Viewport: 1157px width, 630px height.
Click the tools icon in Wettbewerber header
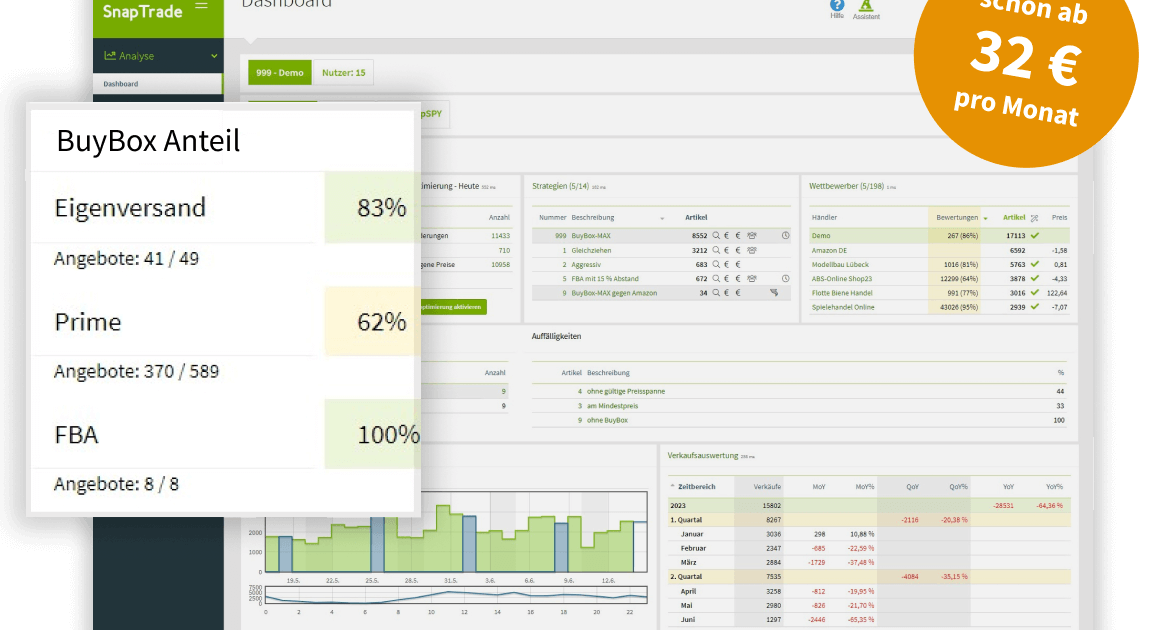[x=1035, y=218]
